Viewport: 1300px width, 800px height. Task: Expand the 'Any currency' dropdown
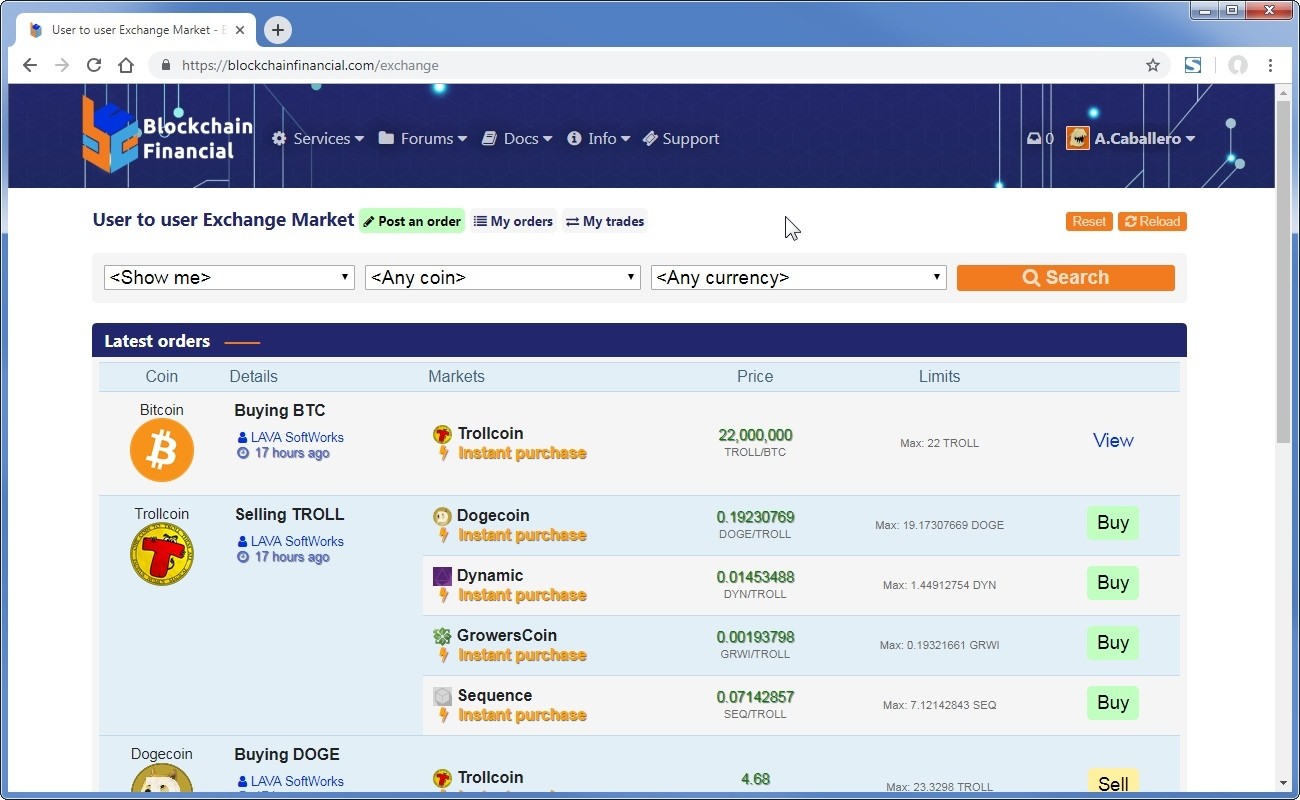[798, 278]
